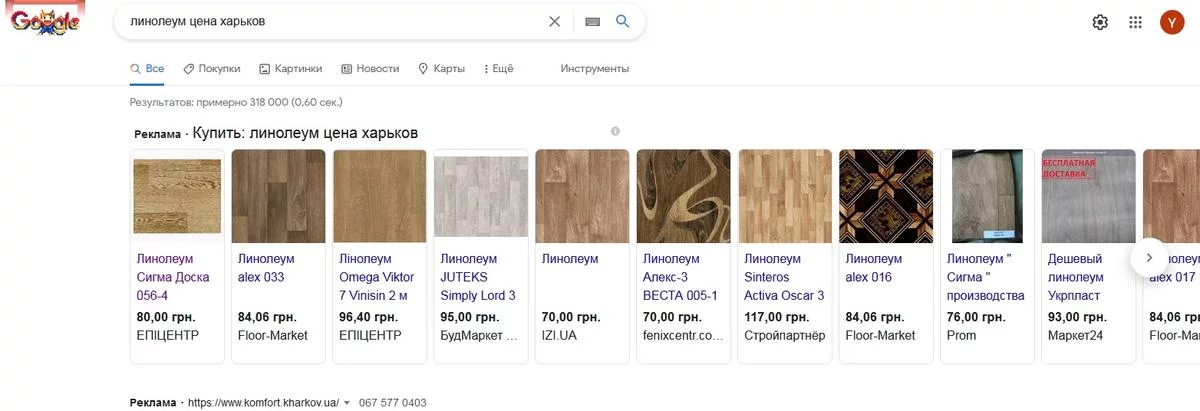Clear the search query with X icon

tap(555, 22)
